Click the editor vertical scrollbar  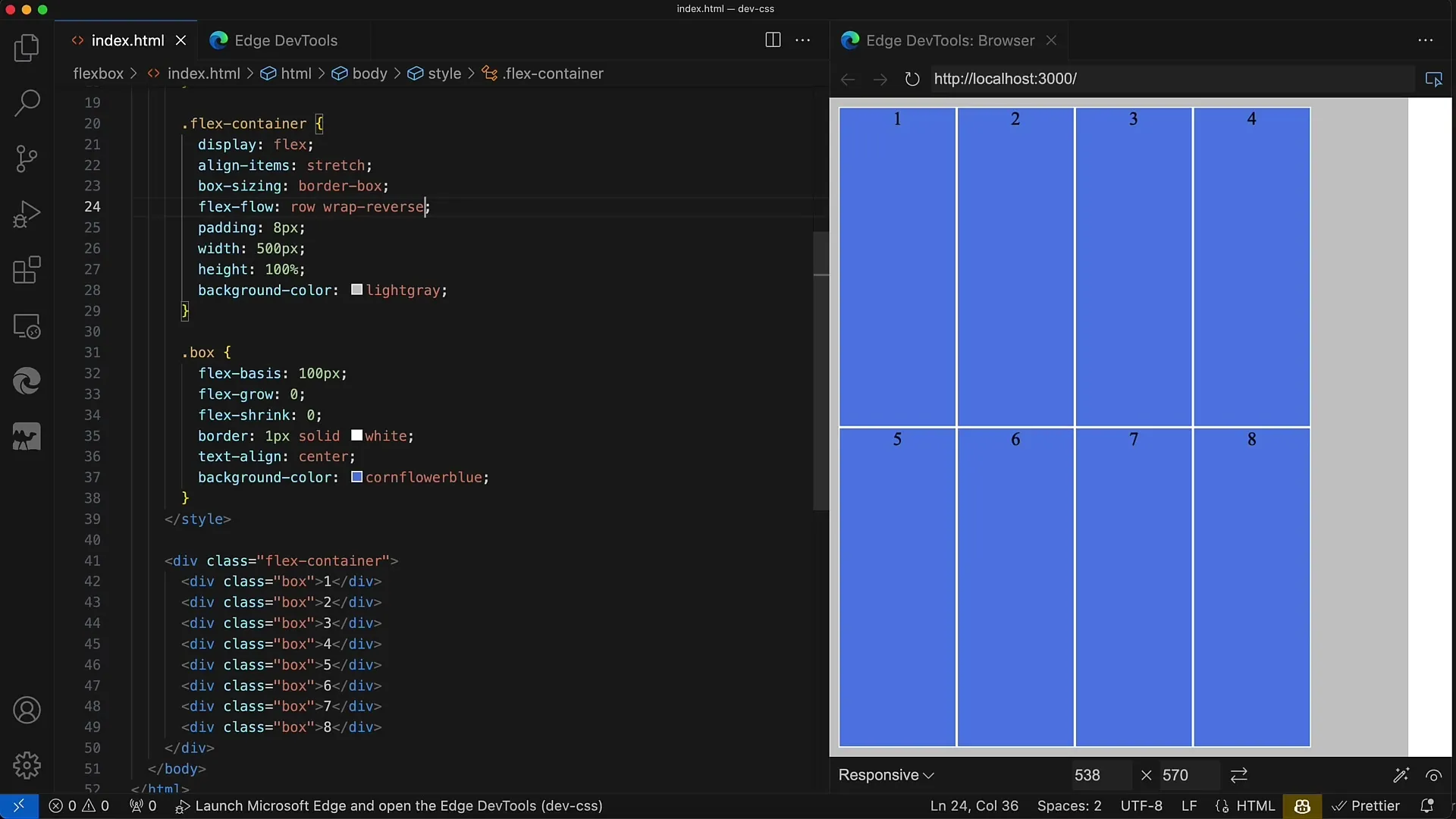pyautogui.click(x=821, y=372)
